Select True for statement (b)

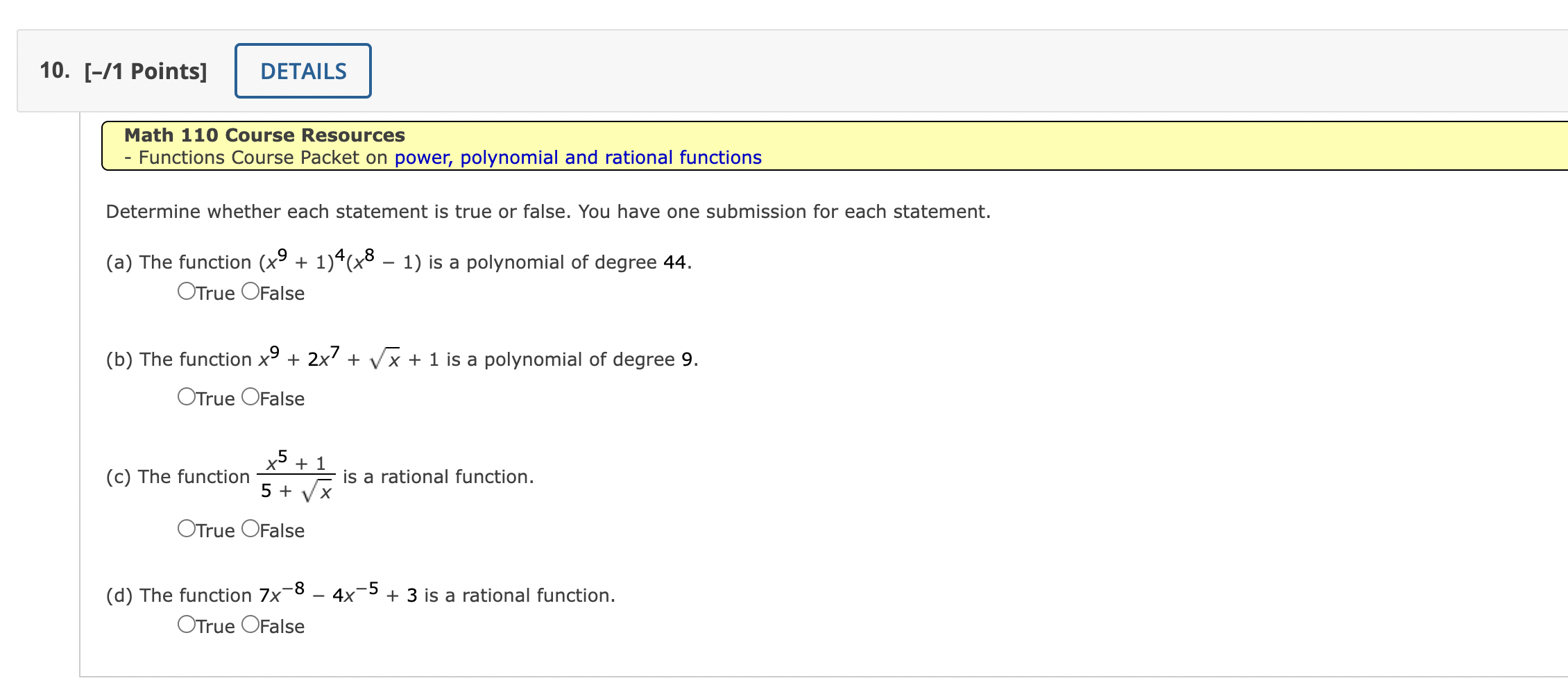pos(186,398)
